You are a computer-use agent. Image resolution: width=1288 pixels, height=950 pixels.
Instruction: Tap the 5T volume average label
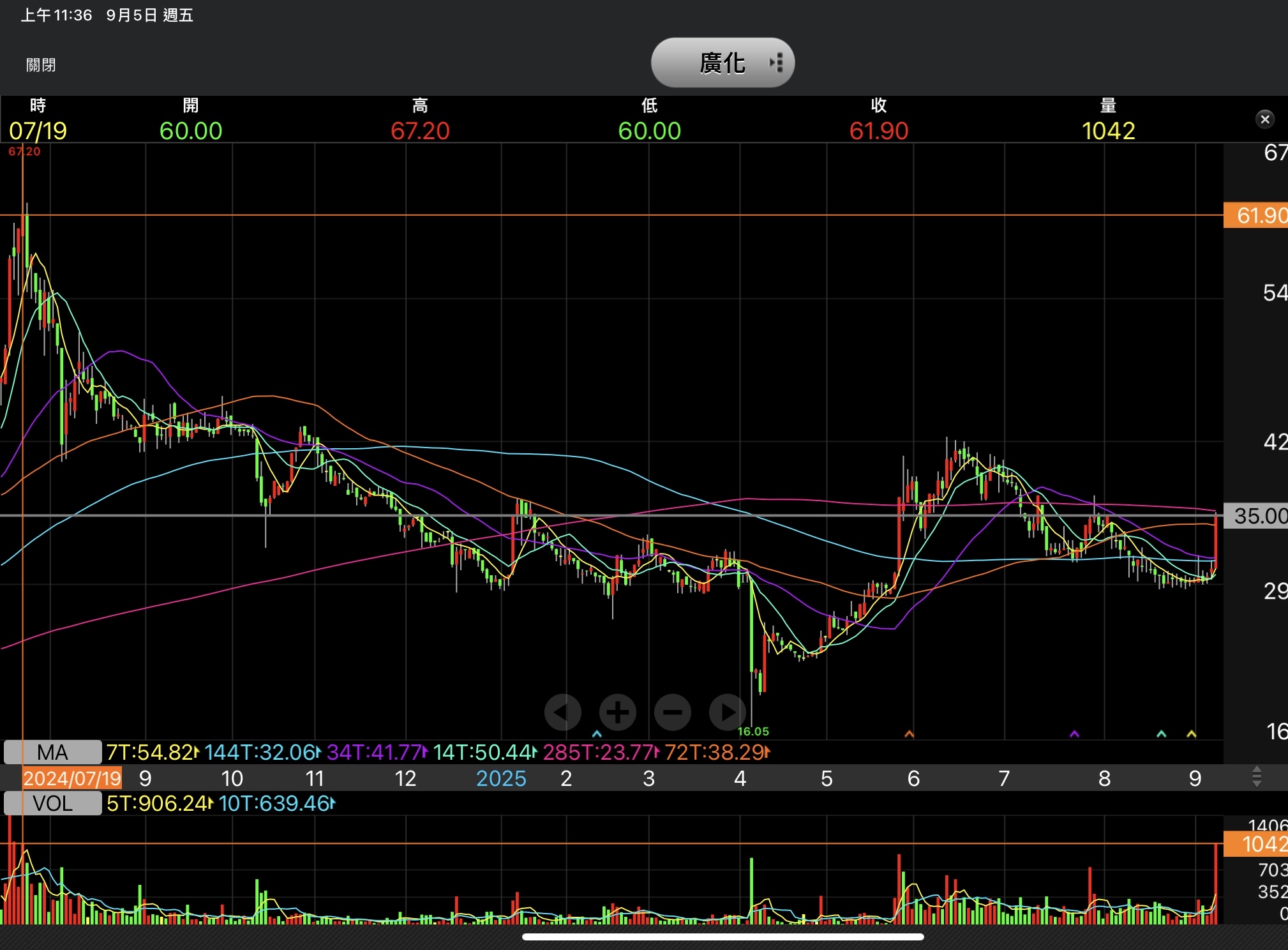160,803
